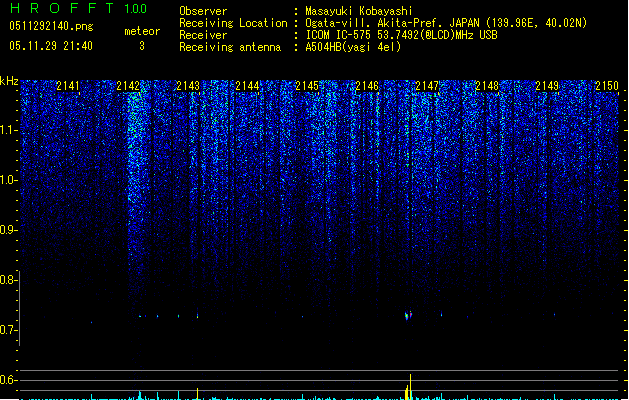Click the 1.1 kHz axis label
This screenshot has width=629, height=400.
click(8, 130)
